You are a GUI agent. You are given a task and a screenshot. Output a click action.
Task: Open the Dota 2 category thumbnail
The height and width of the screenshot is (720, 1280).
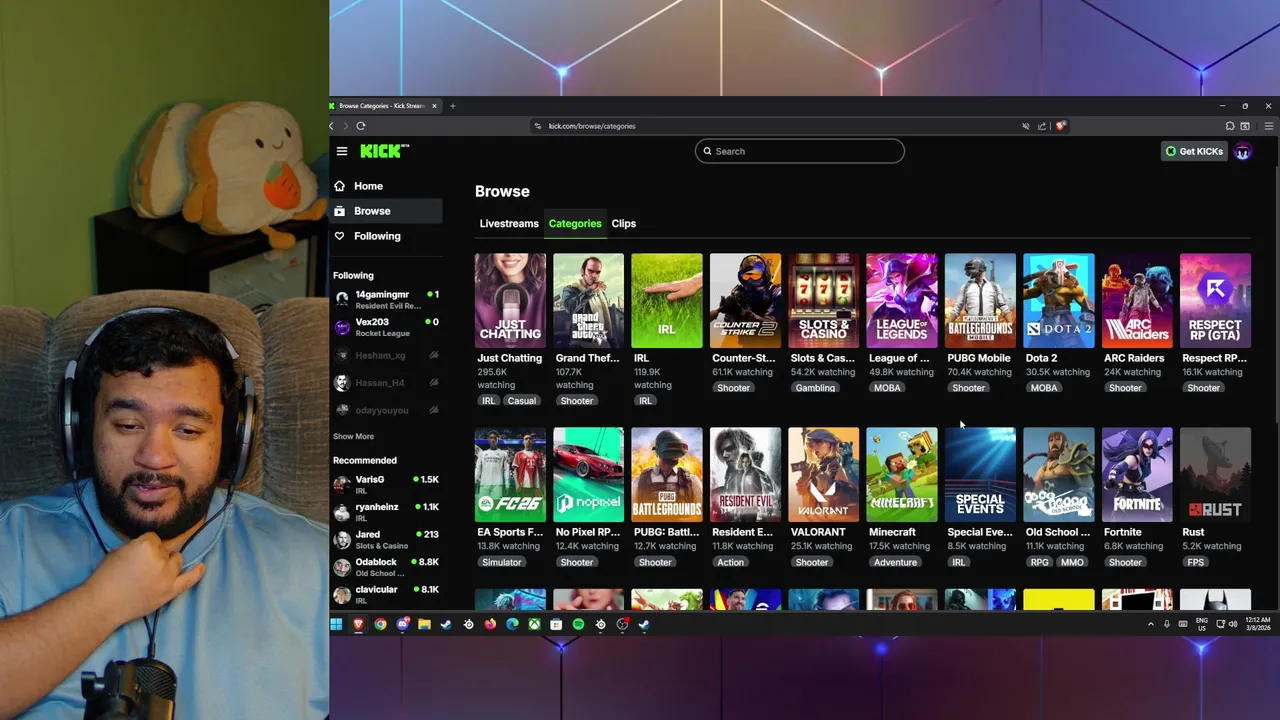coord(1059,300)
